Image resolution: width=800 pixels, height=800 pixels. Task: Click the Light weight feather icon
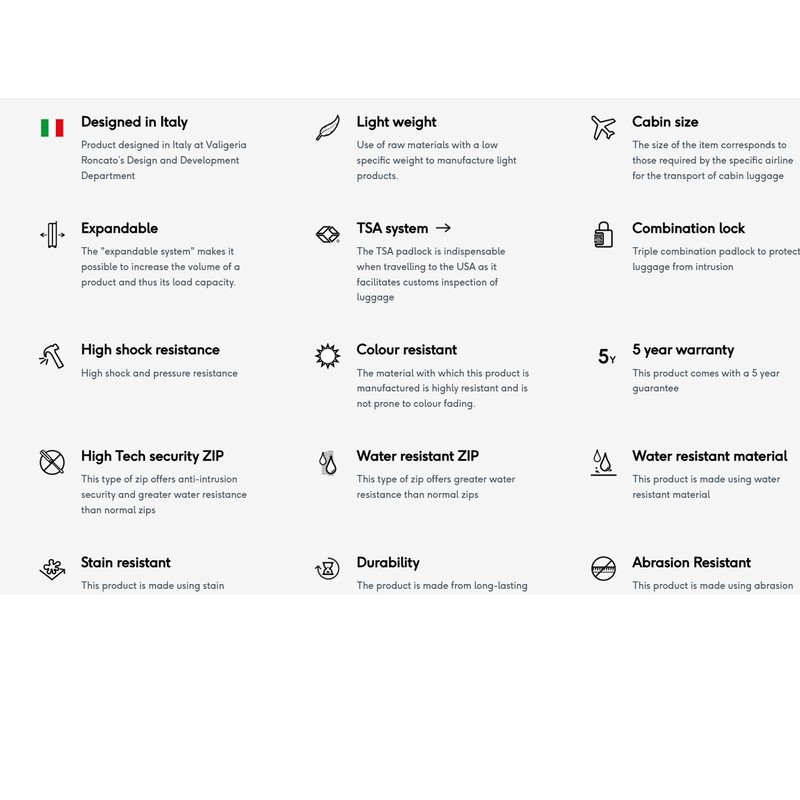point(327,128)
